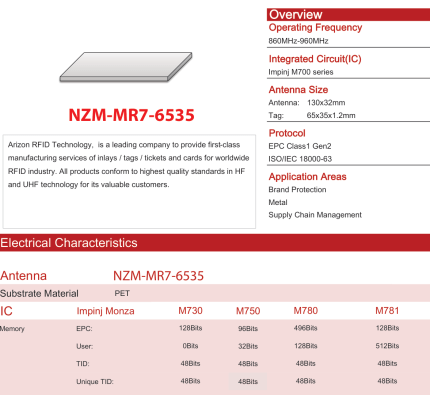Select NZM-MR7-6535 in the Antenna row
Screen dimensions: 430x395
[x=158, y=276]
